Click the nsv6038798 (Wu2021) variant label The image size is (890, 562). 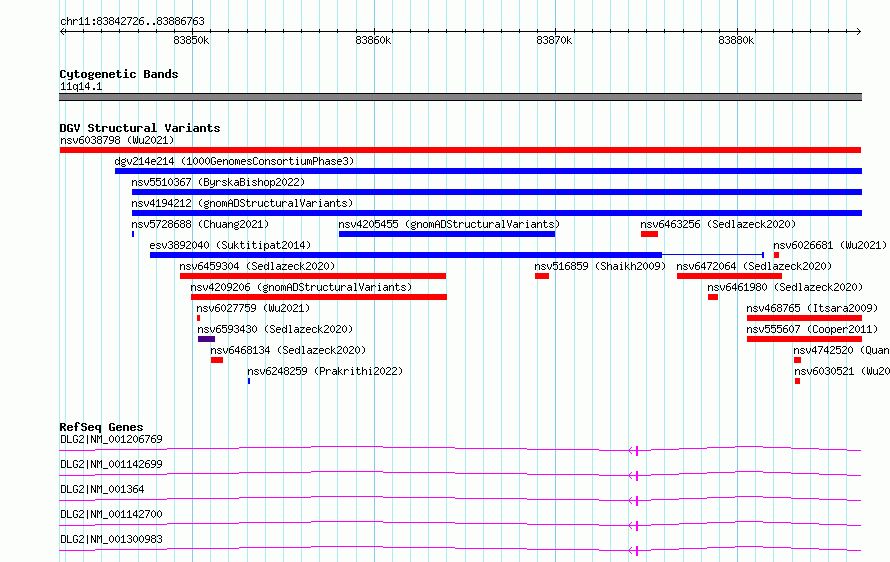[117, 140]
